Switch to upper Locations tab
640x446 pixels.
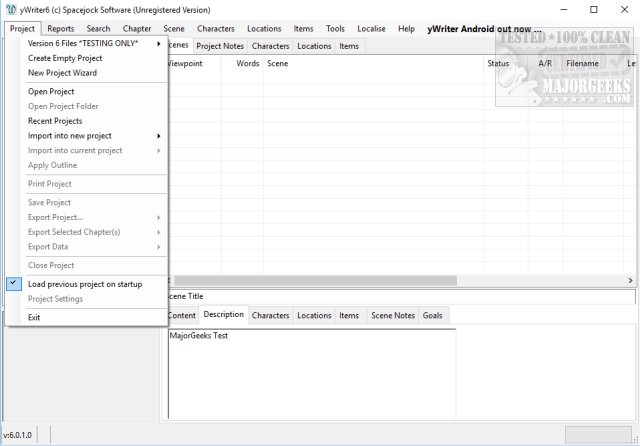tap(314, 46)
